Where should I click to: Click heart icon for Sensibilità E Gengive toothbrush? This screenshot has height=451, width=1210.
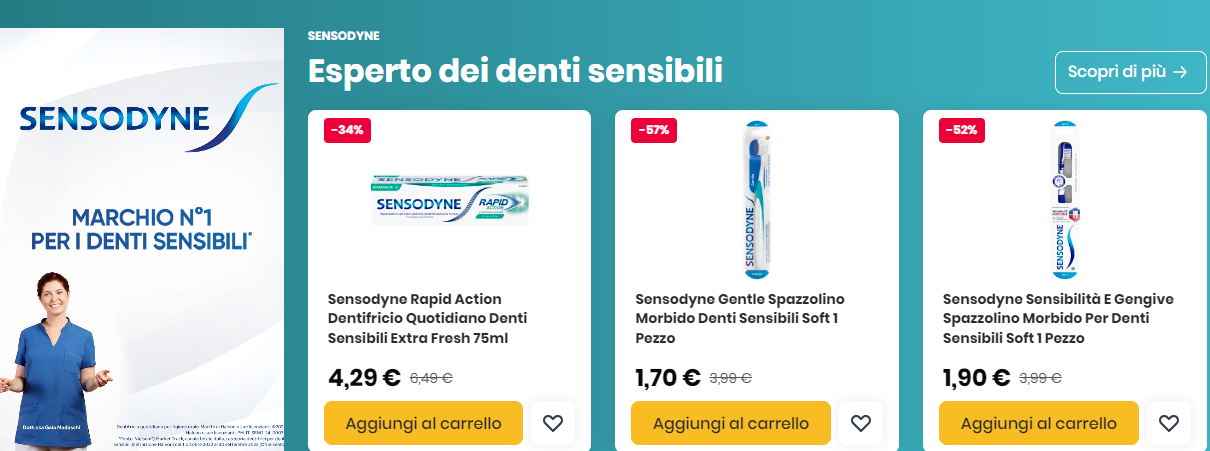[x=1168, y=423]
